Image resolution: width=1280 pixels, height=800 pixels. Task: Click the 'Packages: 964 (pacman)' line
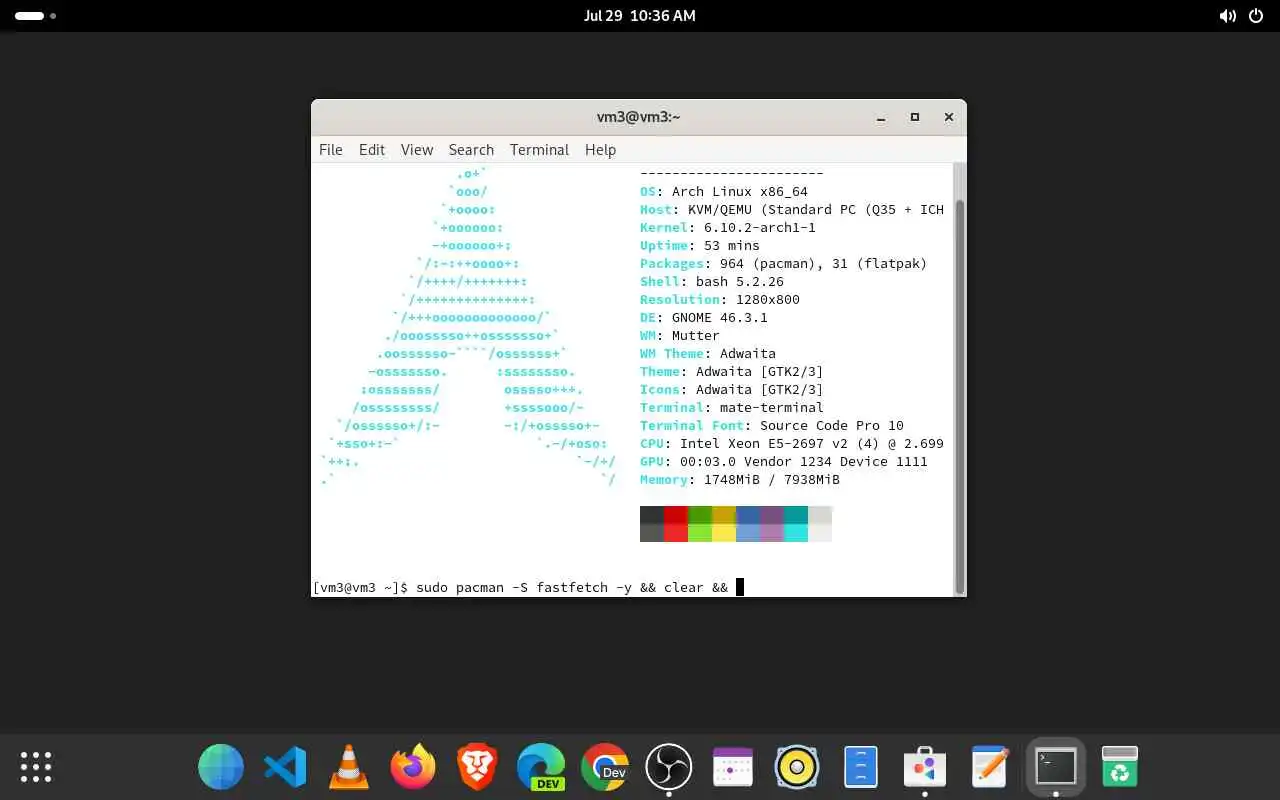pyautogui.click(x=784, y=263)
